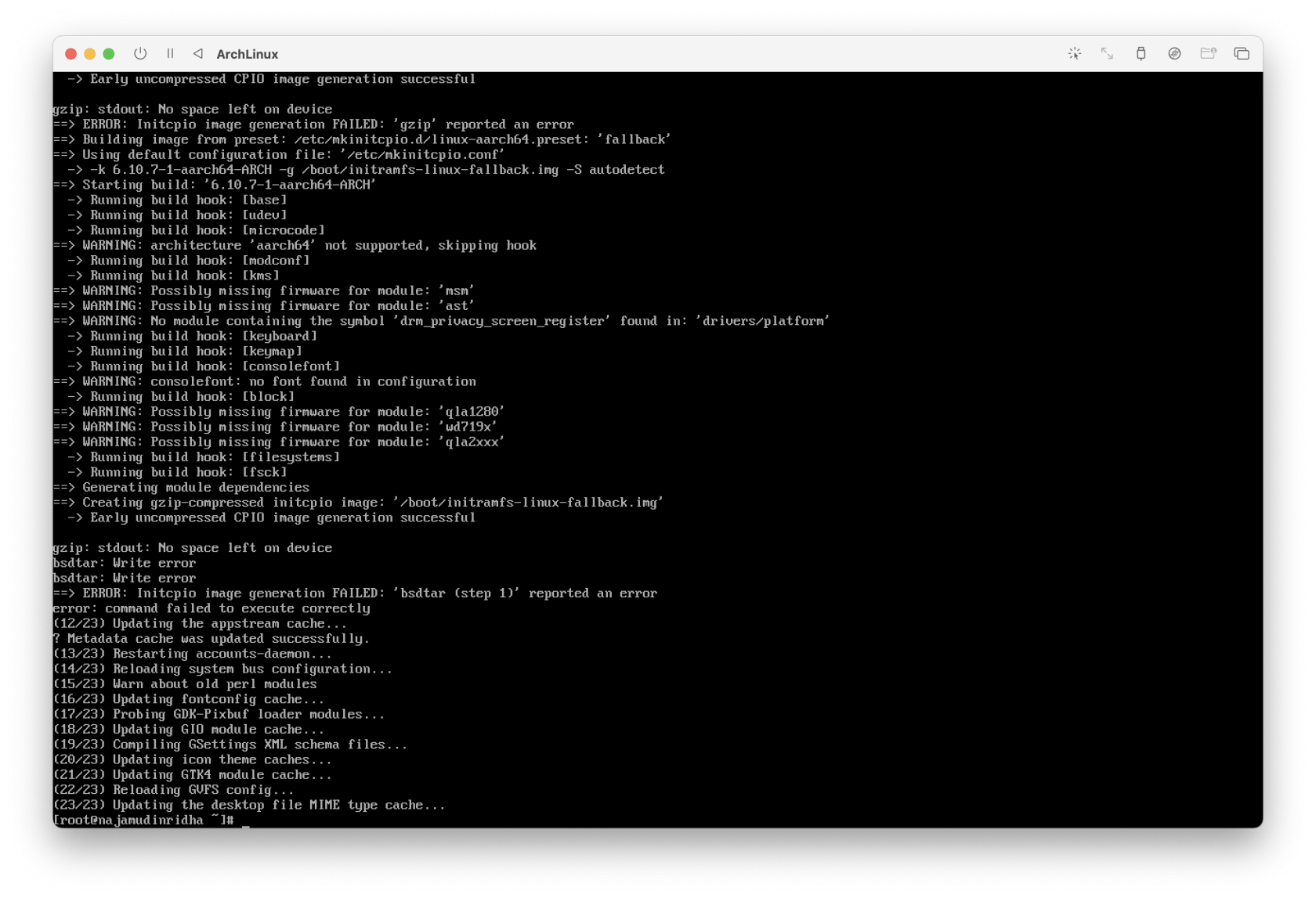
Task: Click the "architecture 'aarch64' not supported" warning
Action: (295, 245)
